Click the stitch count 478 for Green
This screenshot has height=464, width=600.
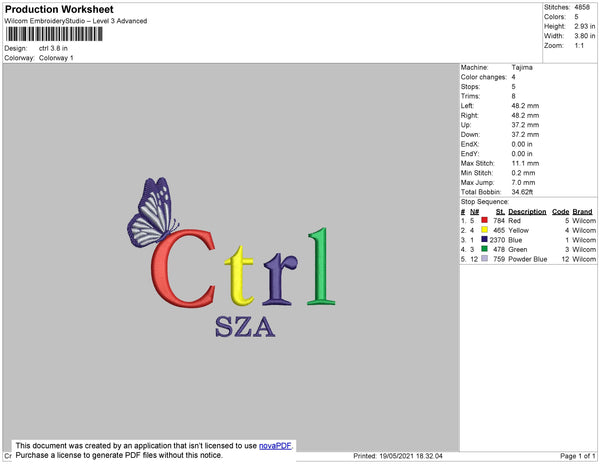pyautogui.click(x=499, y=249)
